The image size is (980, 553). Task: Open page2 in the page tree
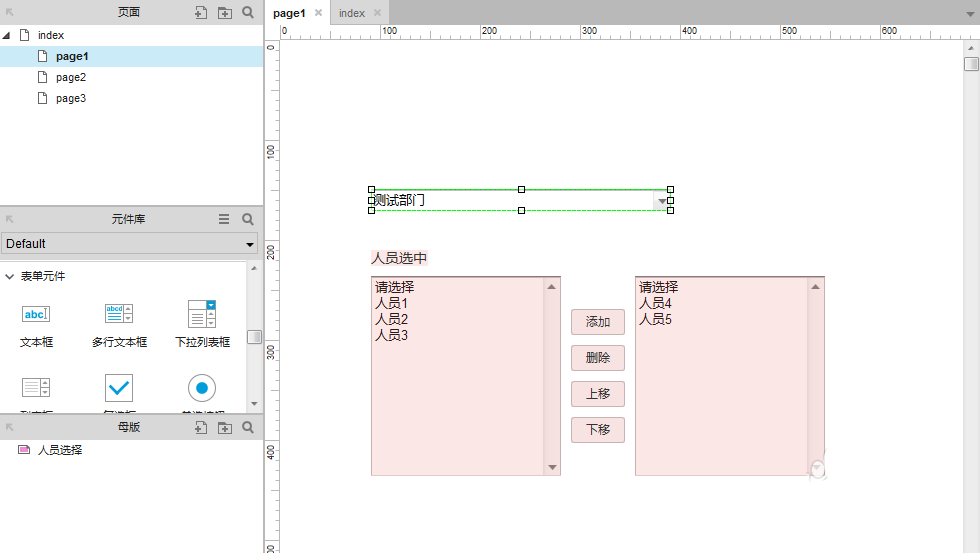point(70,78)
